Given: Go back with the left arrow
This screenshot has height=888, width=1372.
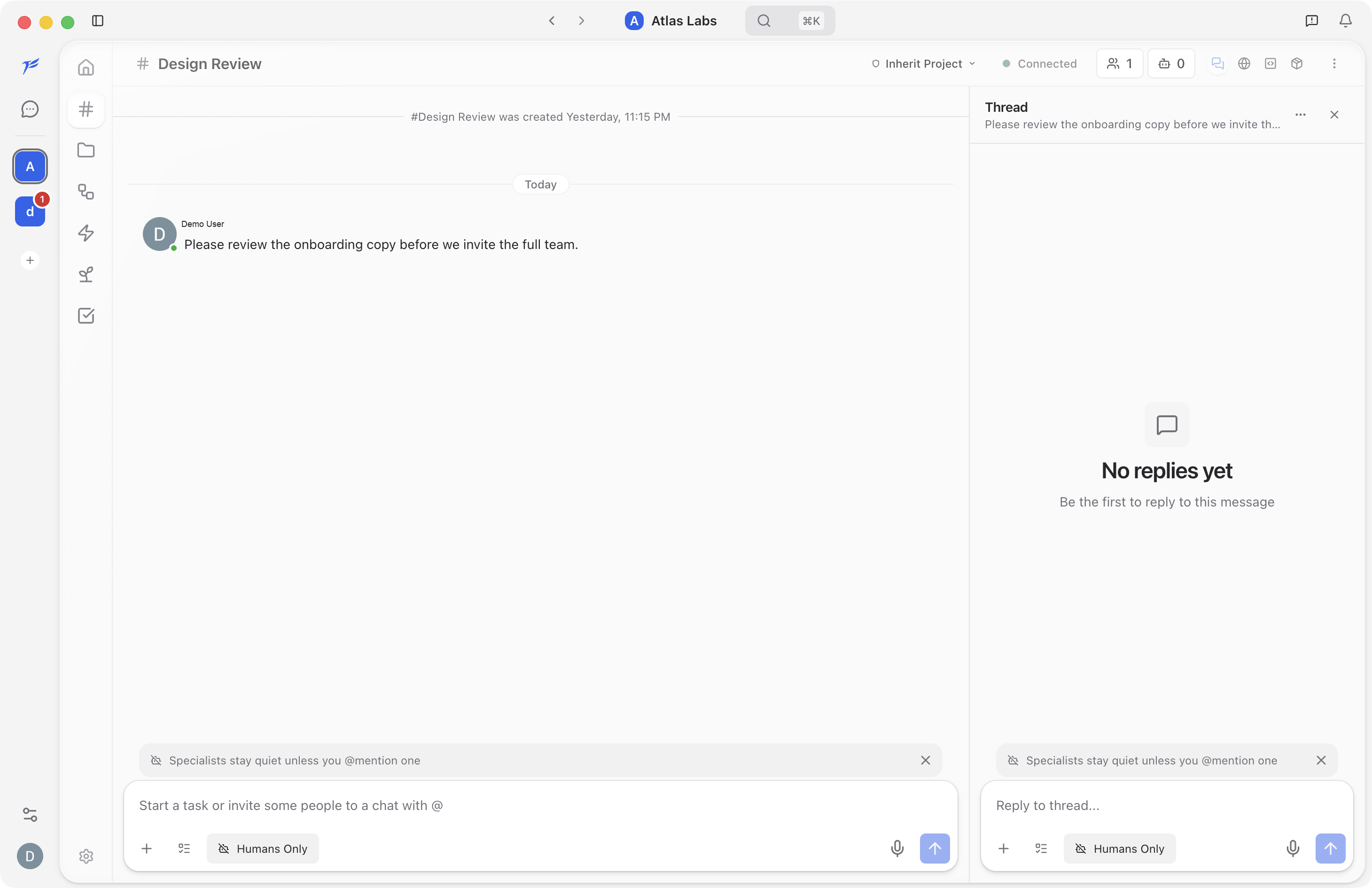Looking at the screenshot, I should (x=552, y=21).
